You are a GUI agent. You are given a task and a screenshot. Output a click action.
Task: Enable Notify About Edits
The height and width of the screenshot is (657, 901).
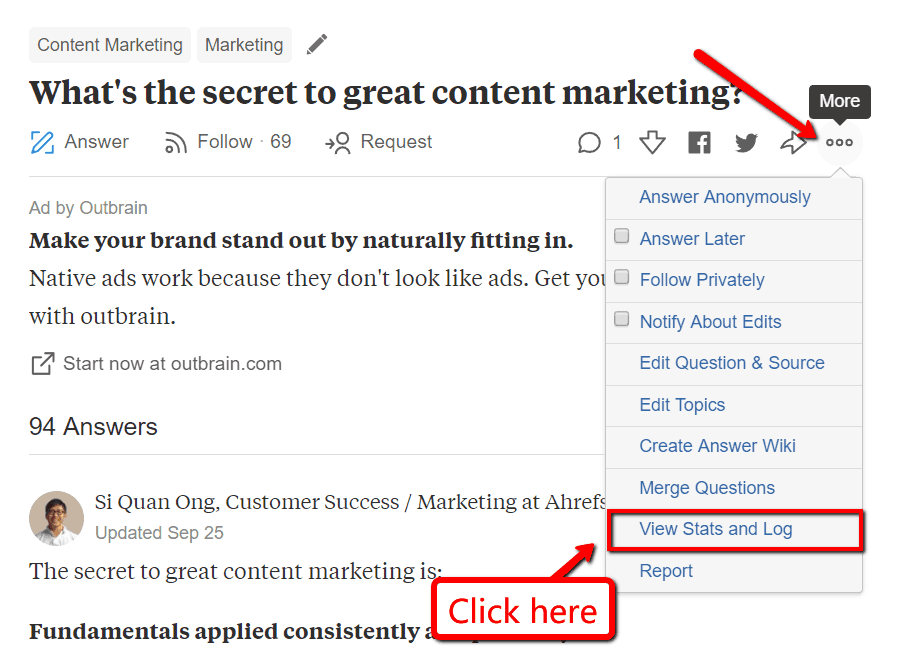pos(621,319)
